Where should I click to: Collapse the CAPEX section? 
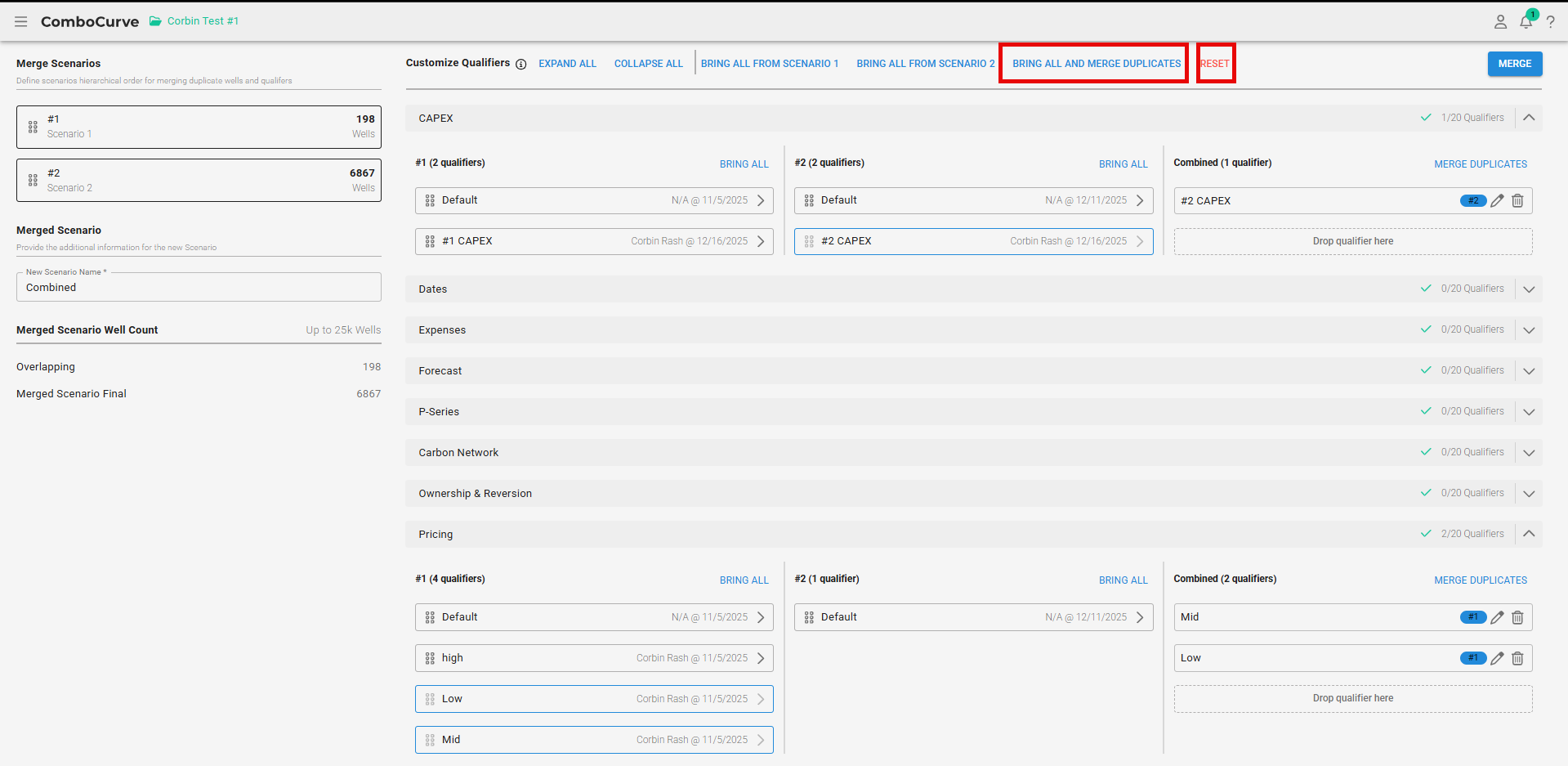coord(1529,118)
